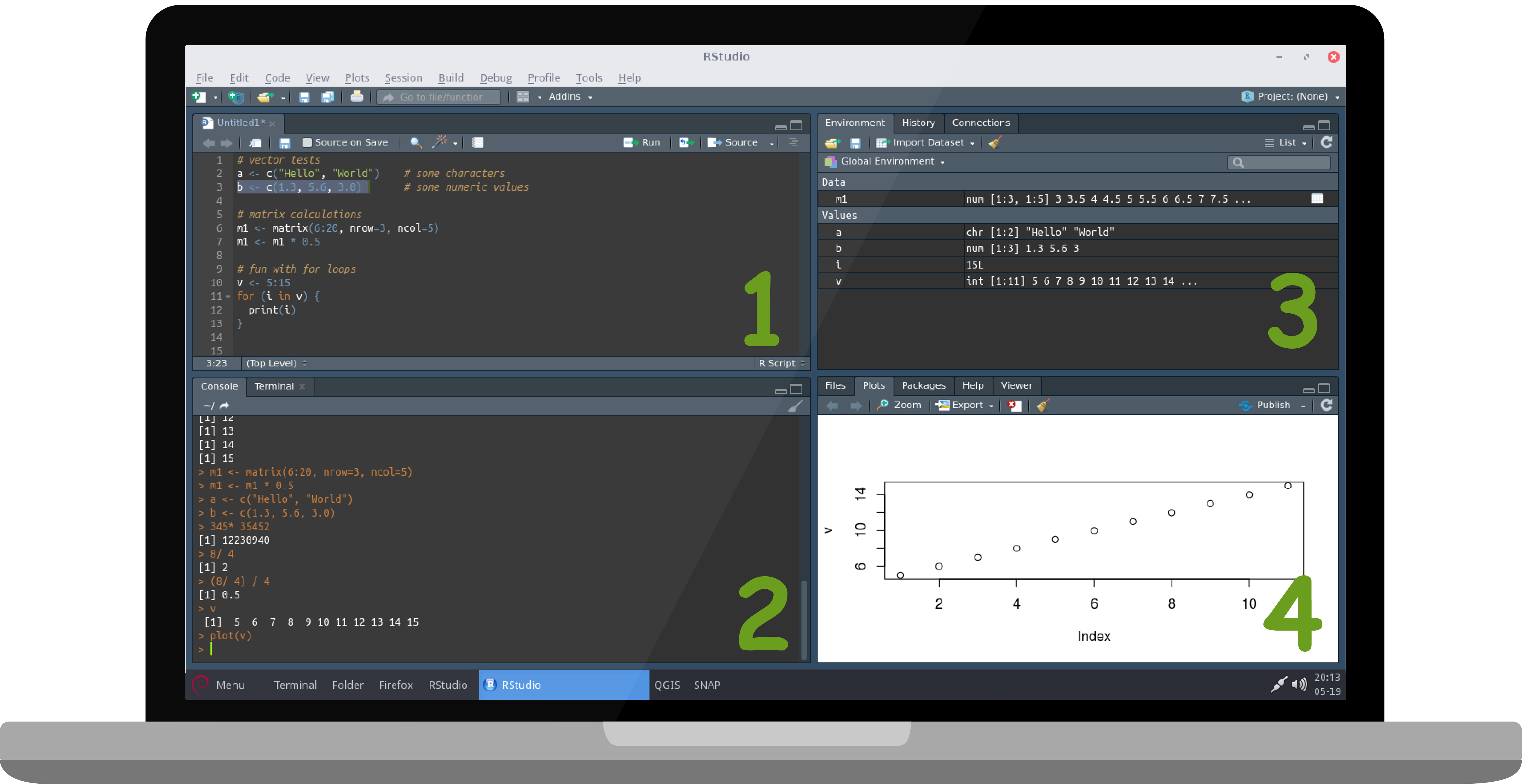The image size is (1522, 784).
Task: Click the magnifier find/replace icon in the editor
Action: pyautogui.click(x=415, y=142)
